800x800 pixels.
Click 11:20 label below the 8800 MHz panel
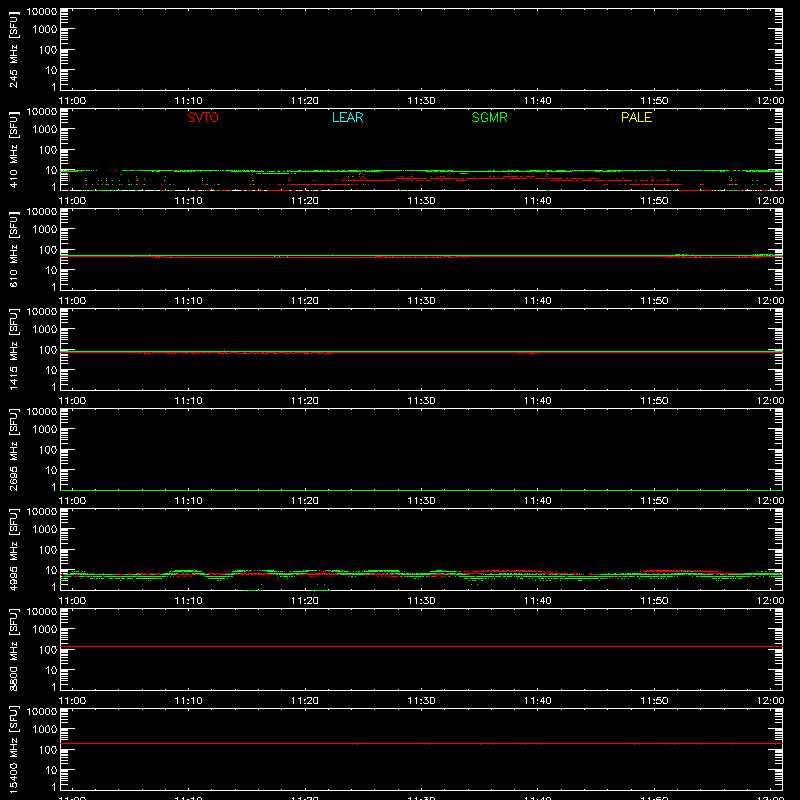305,701
